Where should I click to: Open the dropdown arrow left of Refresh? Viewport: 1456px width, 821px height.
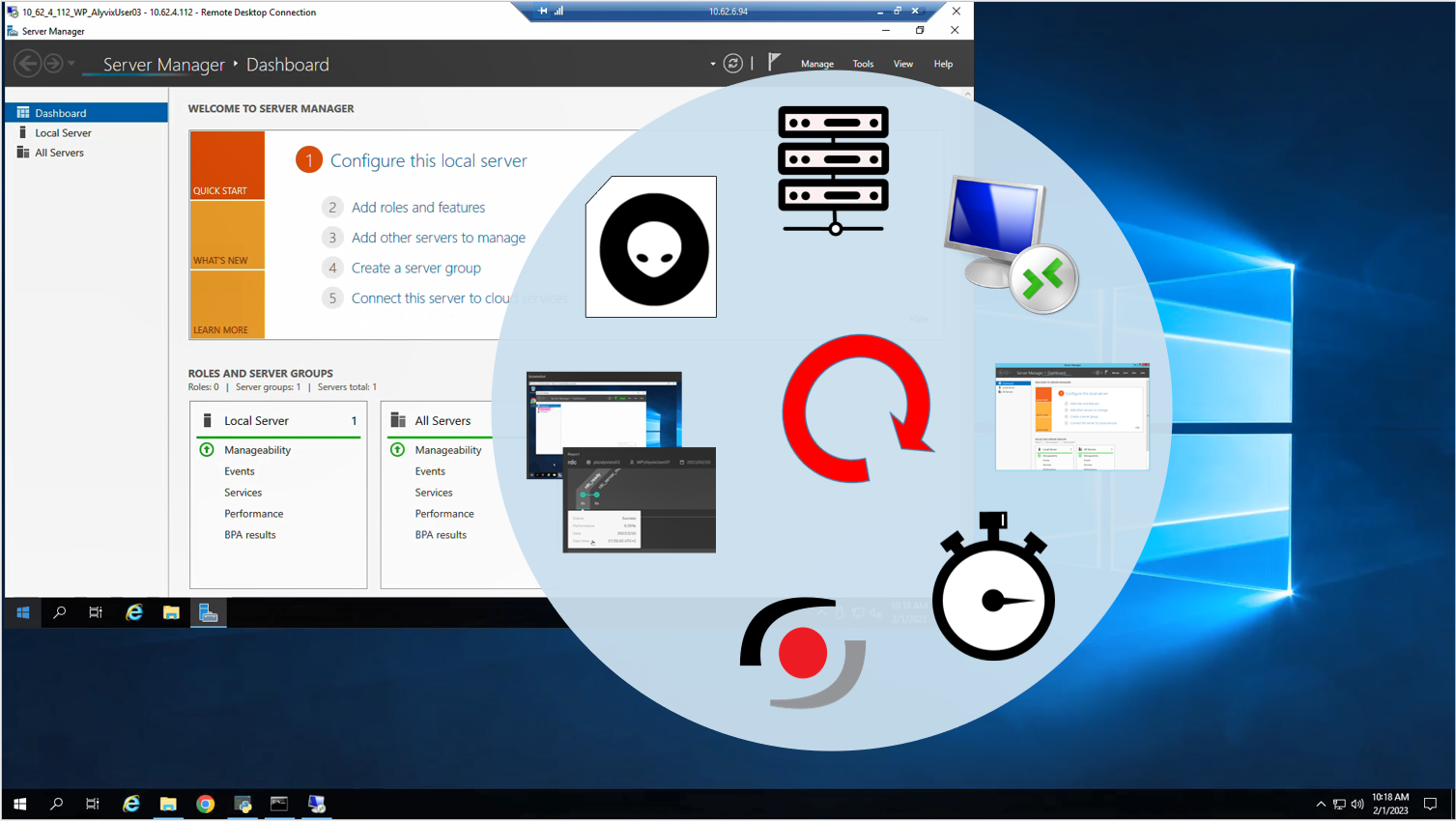[x=713, y=65]
